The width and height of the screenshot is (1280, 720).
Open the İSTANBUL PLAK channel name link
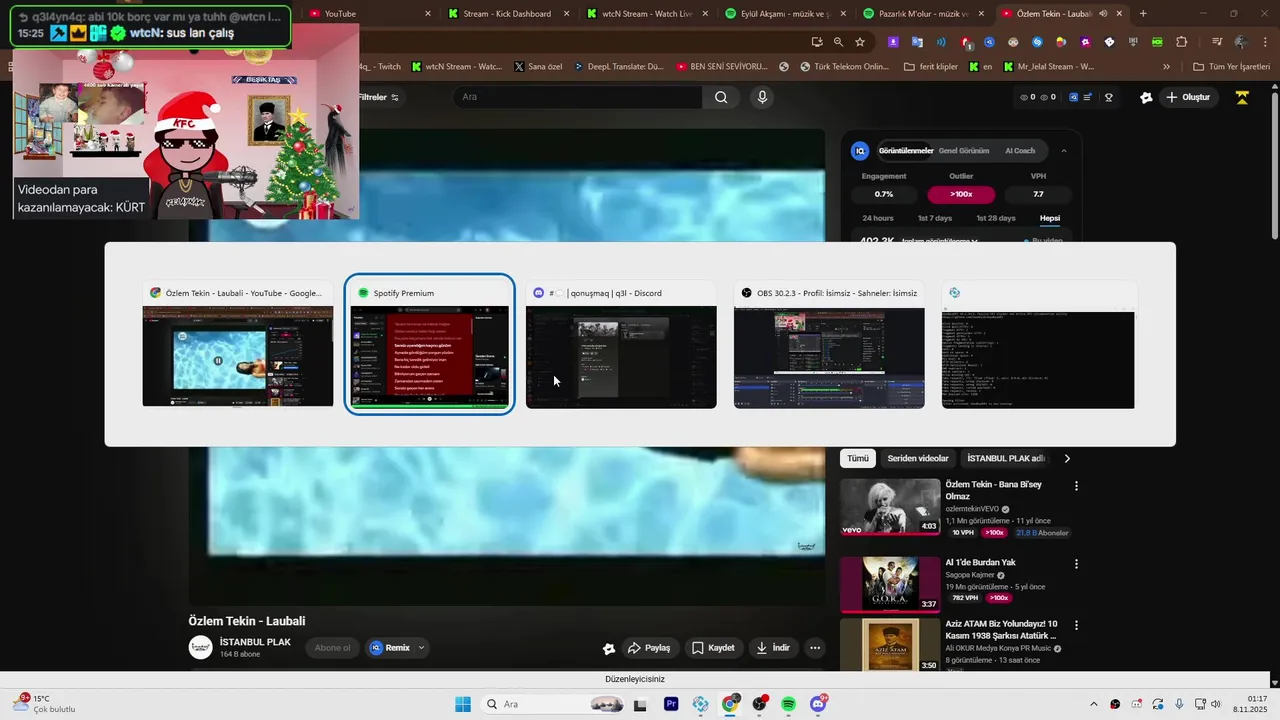click(x=255, y=642)
